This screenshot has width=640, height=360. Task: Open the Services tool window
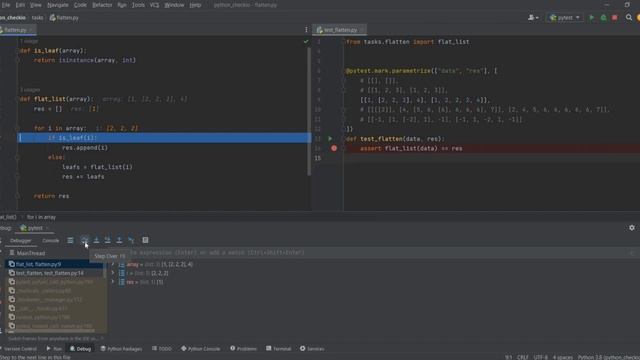312,349
